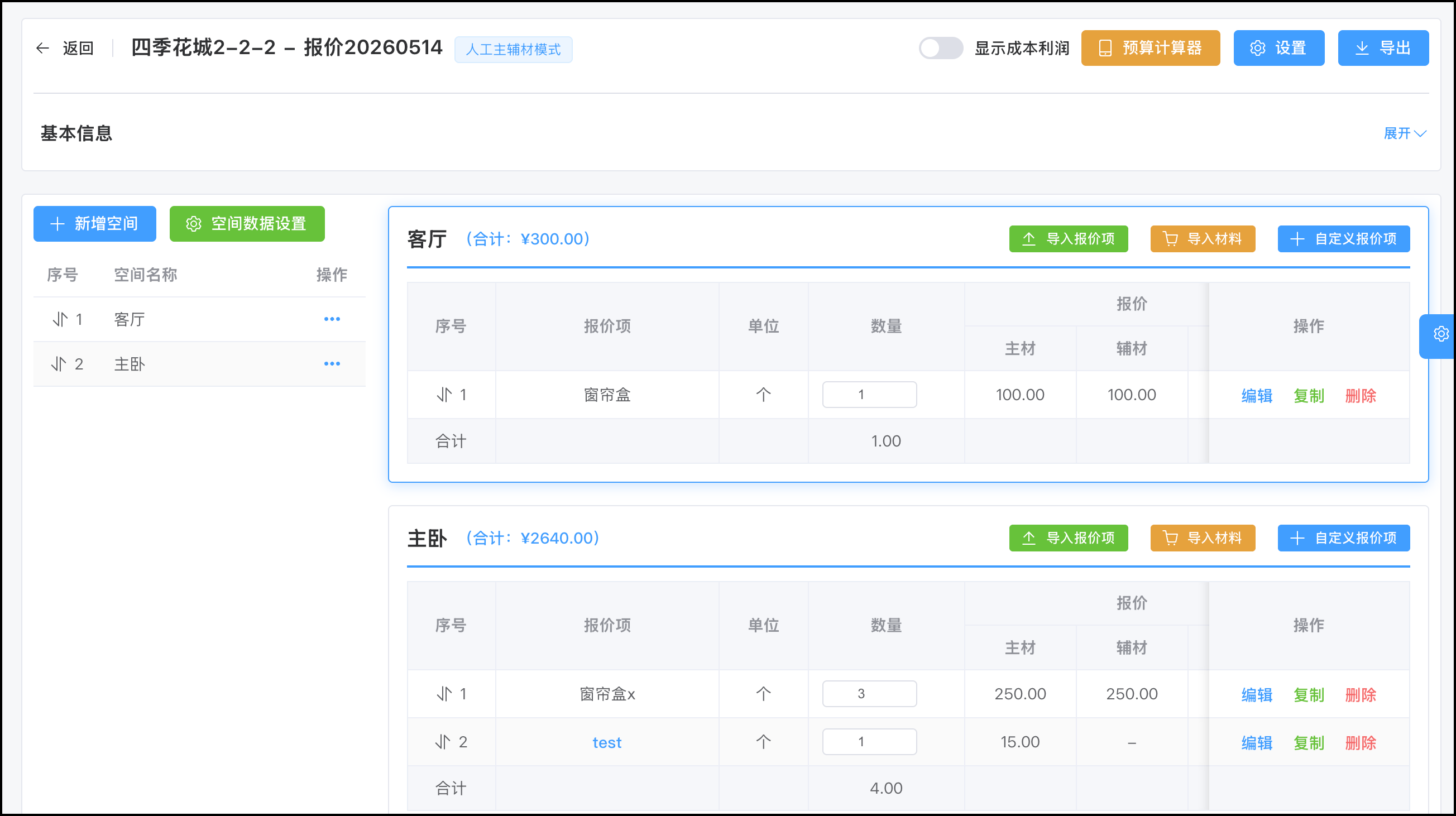Click 删除 for the 窗帘盒 row

1361,396
